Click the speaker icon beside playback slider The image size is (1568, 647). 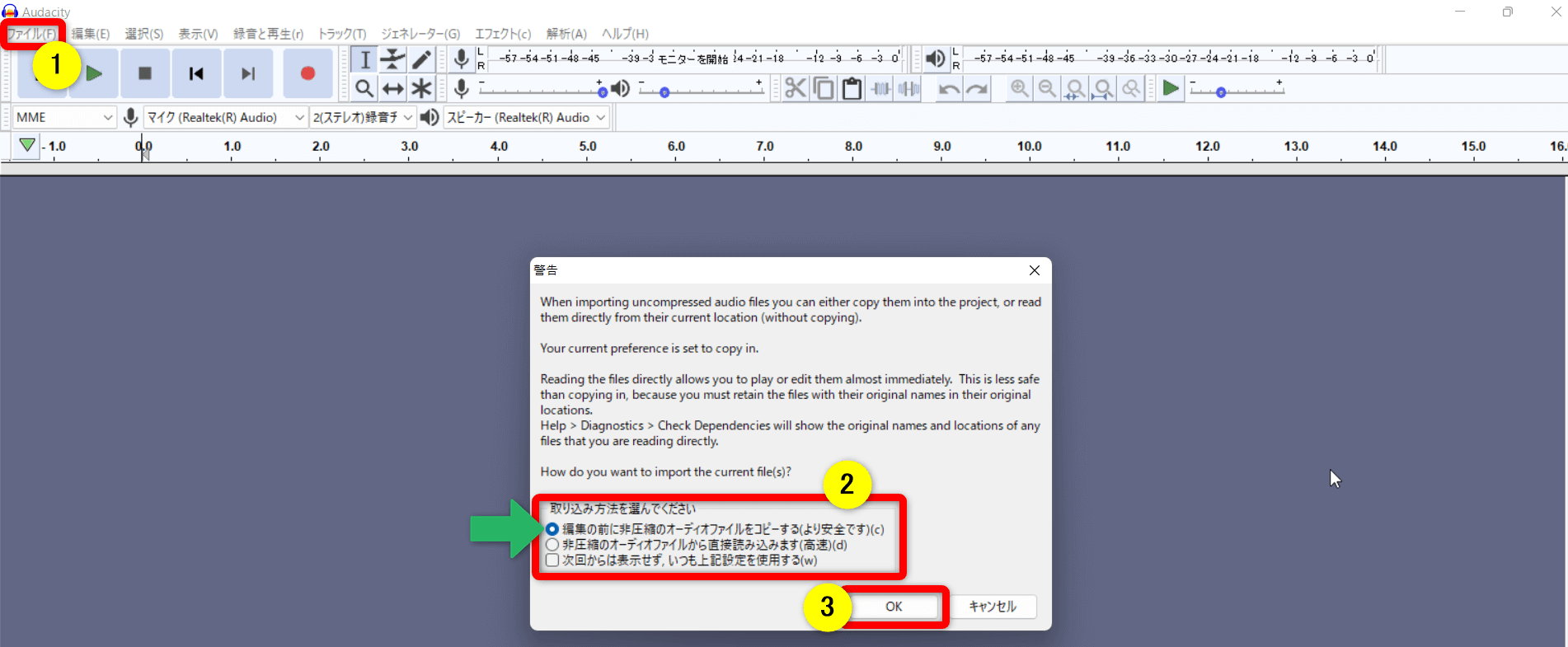click(621, 88)
